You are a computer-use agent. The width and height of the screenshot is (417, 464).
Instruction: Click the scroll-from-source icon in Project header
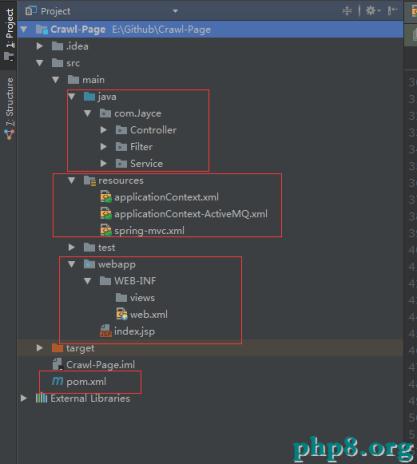click(x=347, y=11)
